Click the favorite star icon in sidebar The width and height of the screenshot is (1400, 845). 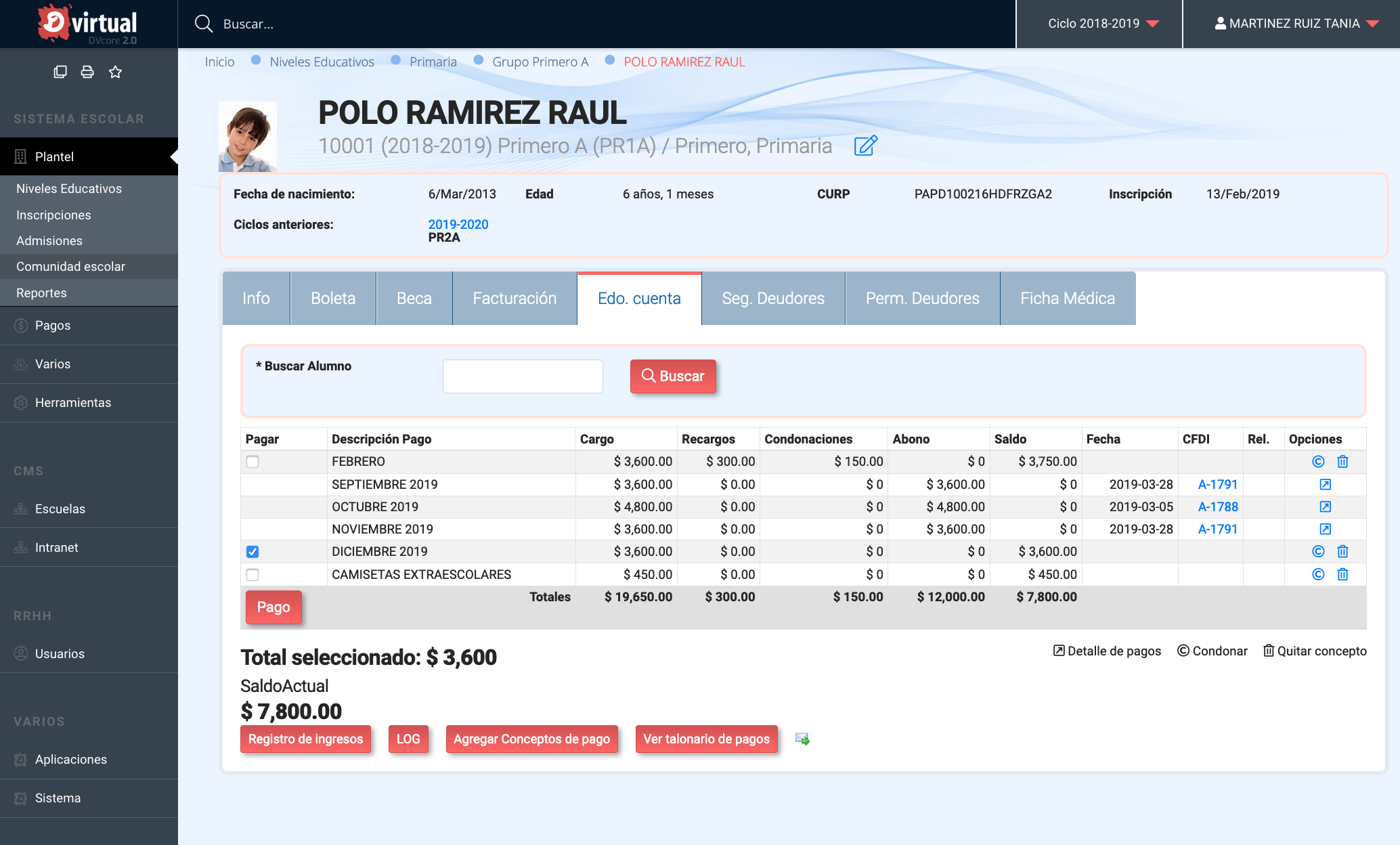[115, 72]
